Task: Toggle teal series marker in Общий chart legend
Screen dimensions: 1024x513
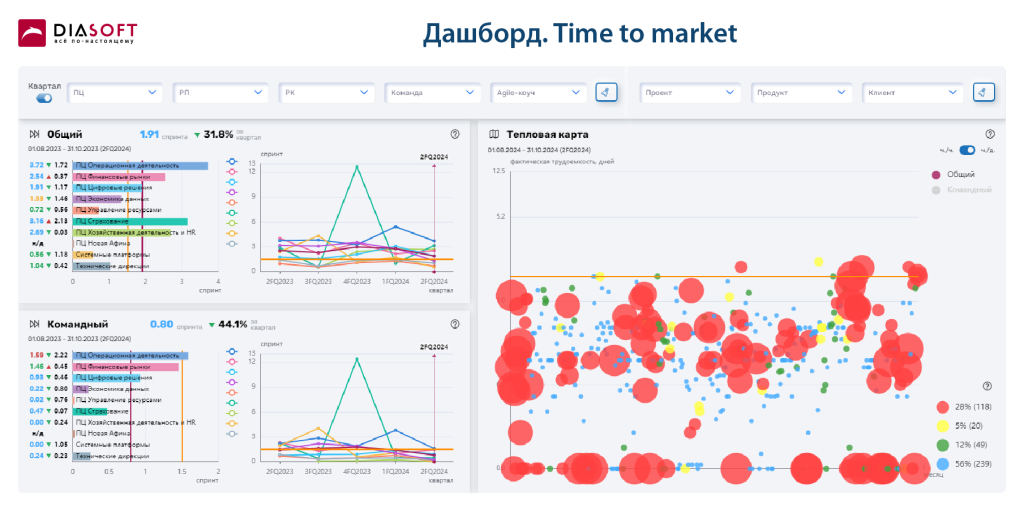Action: pos(232,213)
